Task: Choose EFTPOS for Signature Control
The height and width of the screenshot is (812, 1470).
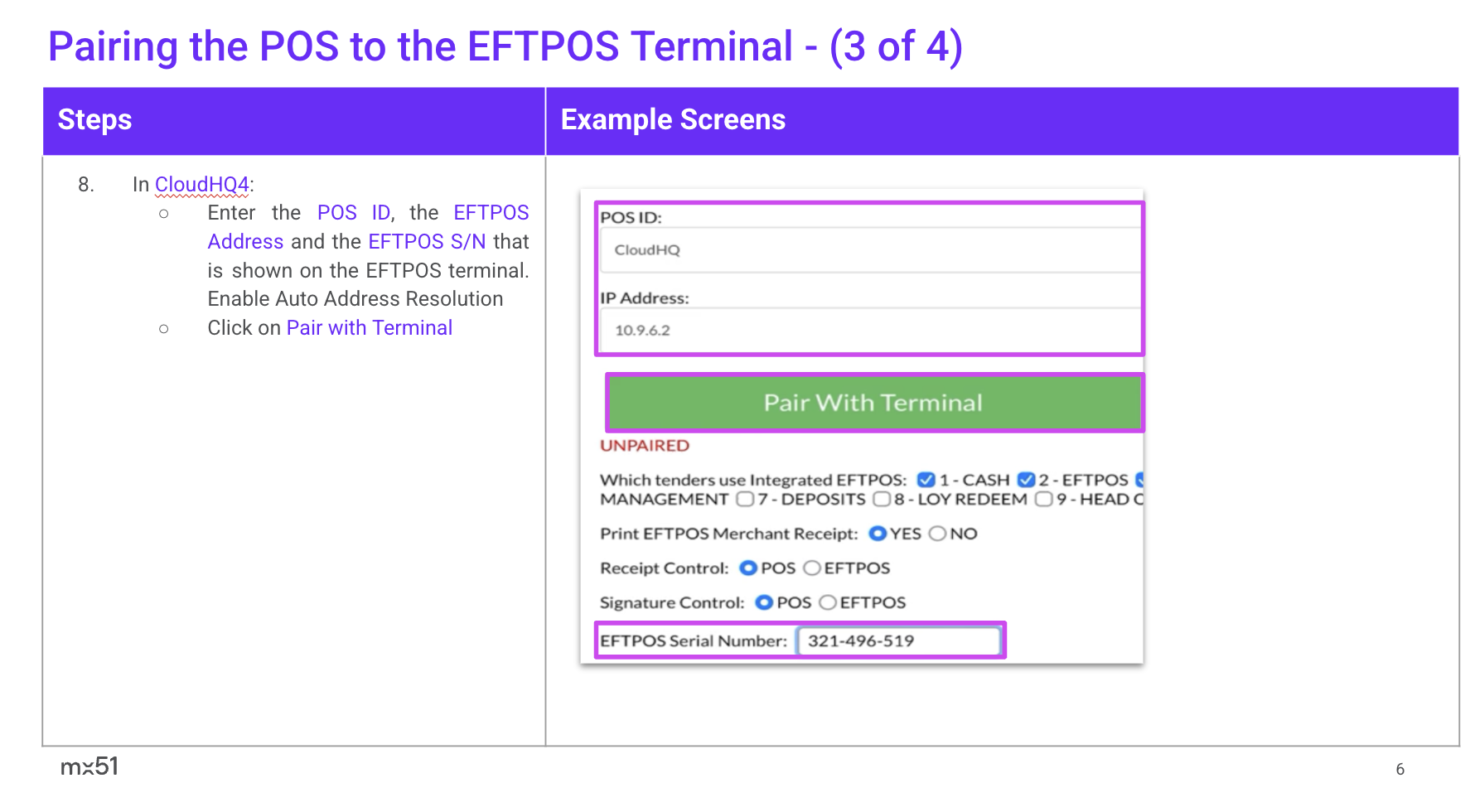Action: click(828, 603)
